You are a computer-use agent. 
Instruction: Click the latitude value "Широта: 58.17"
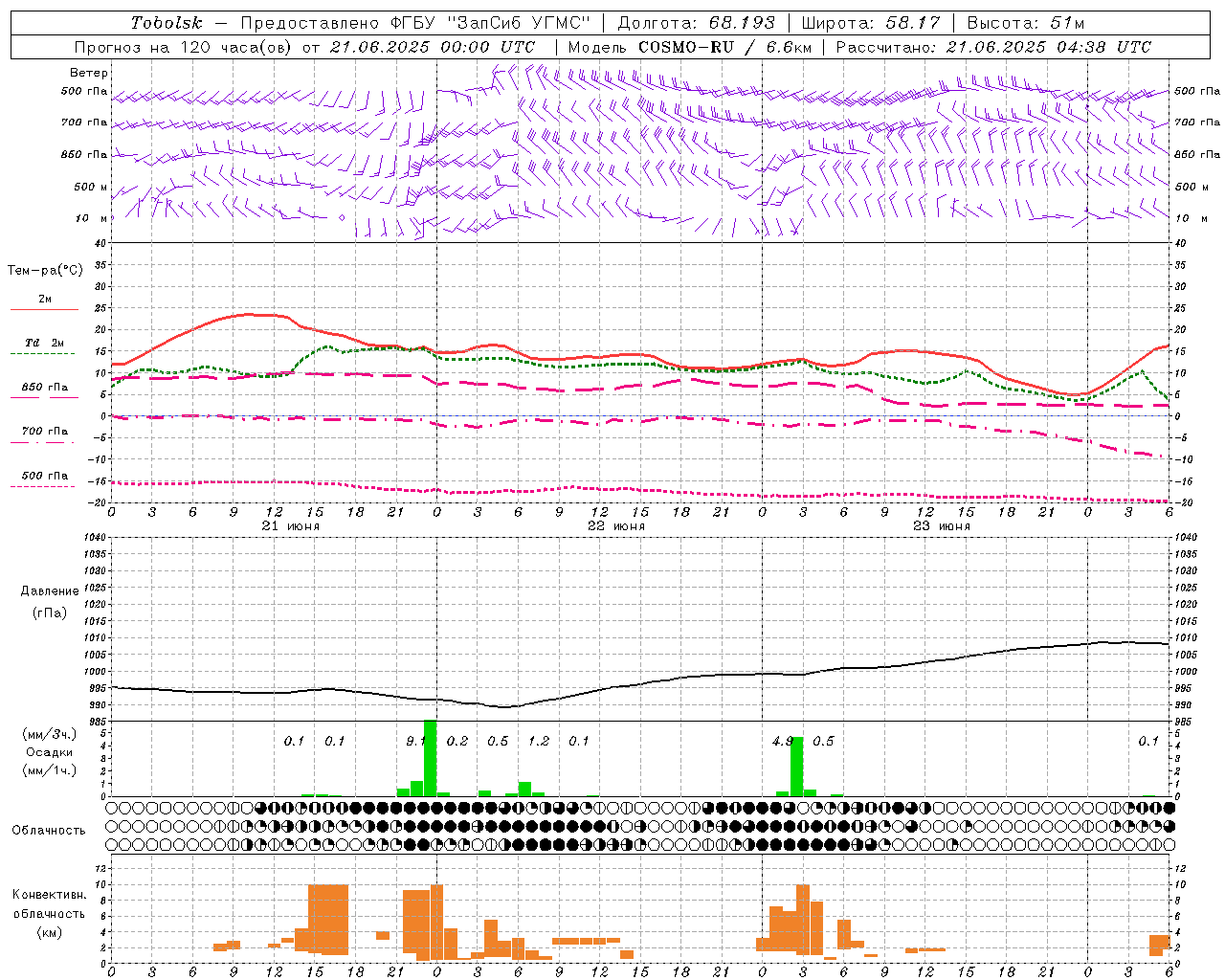coord(871,23)
